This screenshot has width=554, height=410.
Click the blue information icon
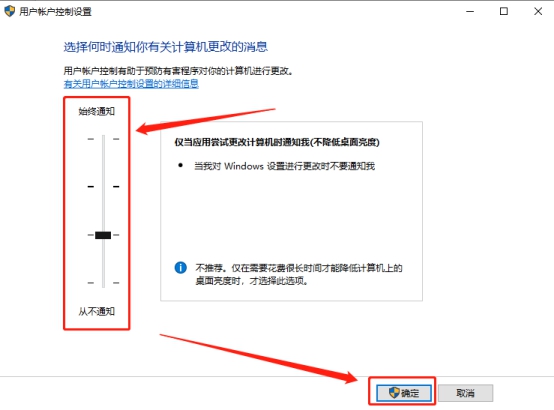(181, 268)
